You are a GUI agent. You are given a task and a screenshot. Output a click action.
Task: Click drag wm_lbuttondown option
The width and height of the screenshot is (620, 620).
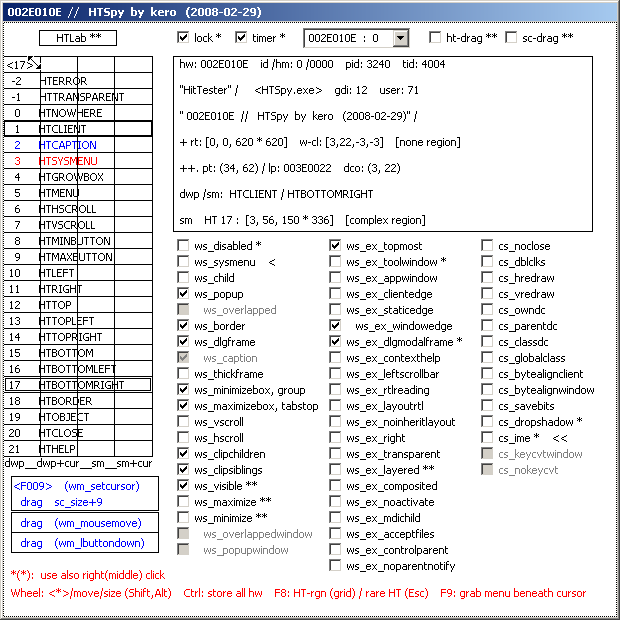click(84, 543)
